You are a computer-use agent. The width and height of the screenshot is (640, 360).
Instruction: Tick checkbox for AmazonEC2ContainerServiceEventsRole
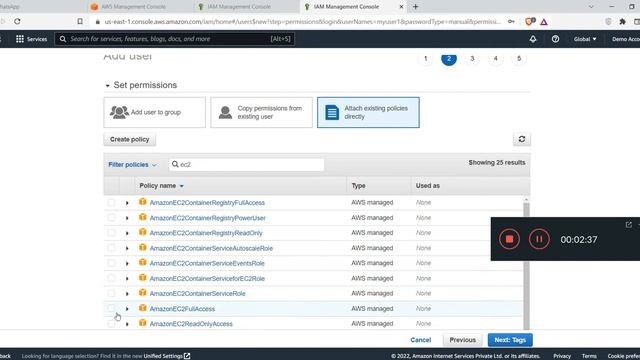[x=111, y=263]
